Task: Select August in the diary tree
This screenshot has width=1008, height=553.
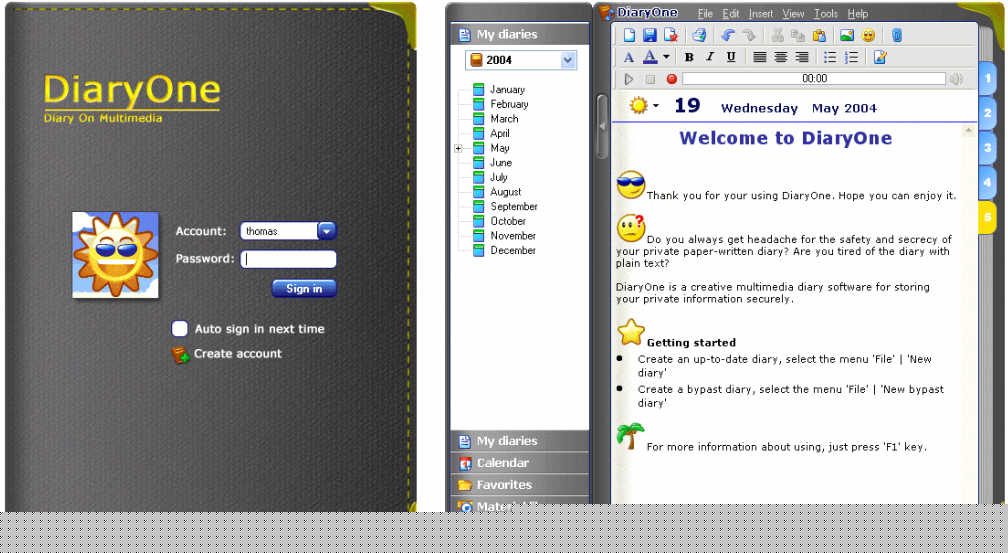Action: point(506,192)
